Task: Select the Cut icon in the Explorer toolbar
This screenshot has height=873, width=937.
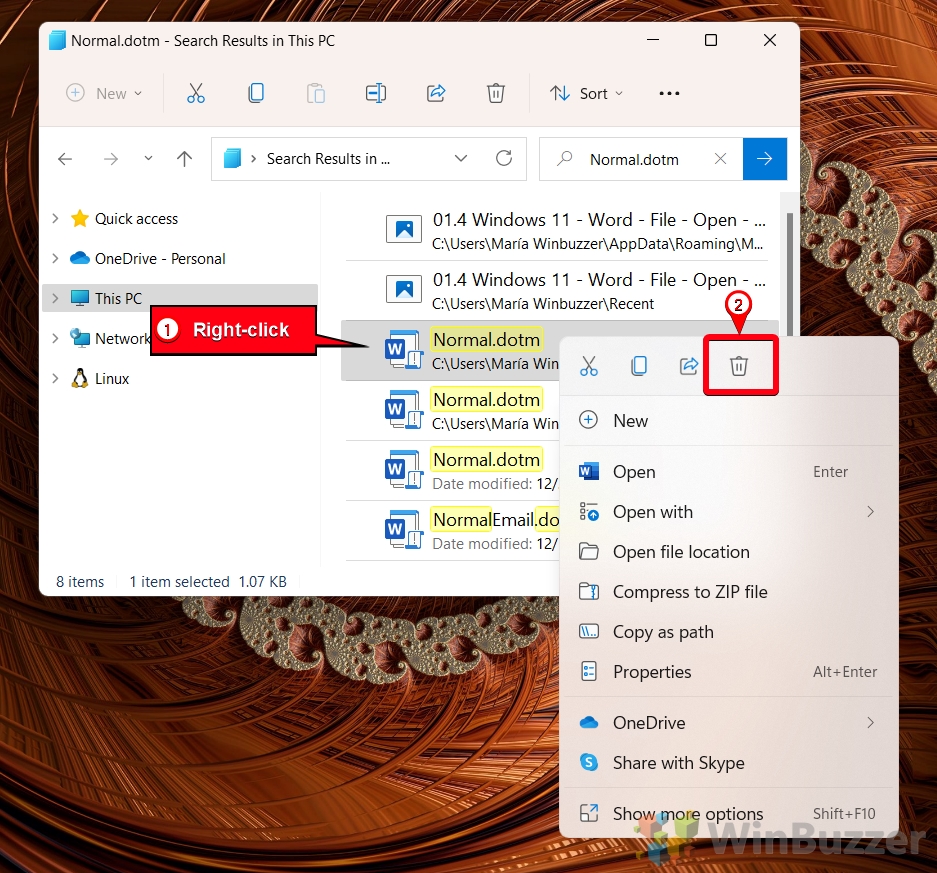Action: click(196, 93)
